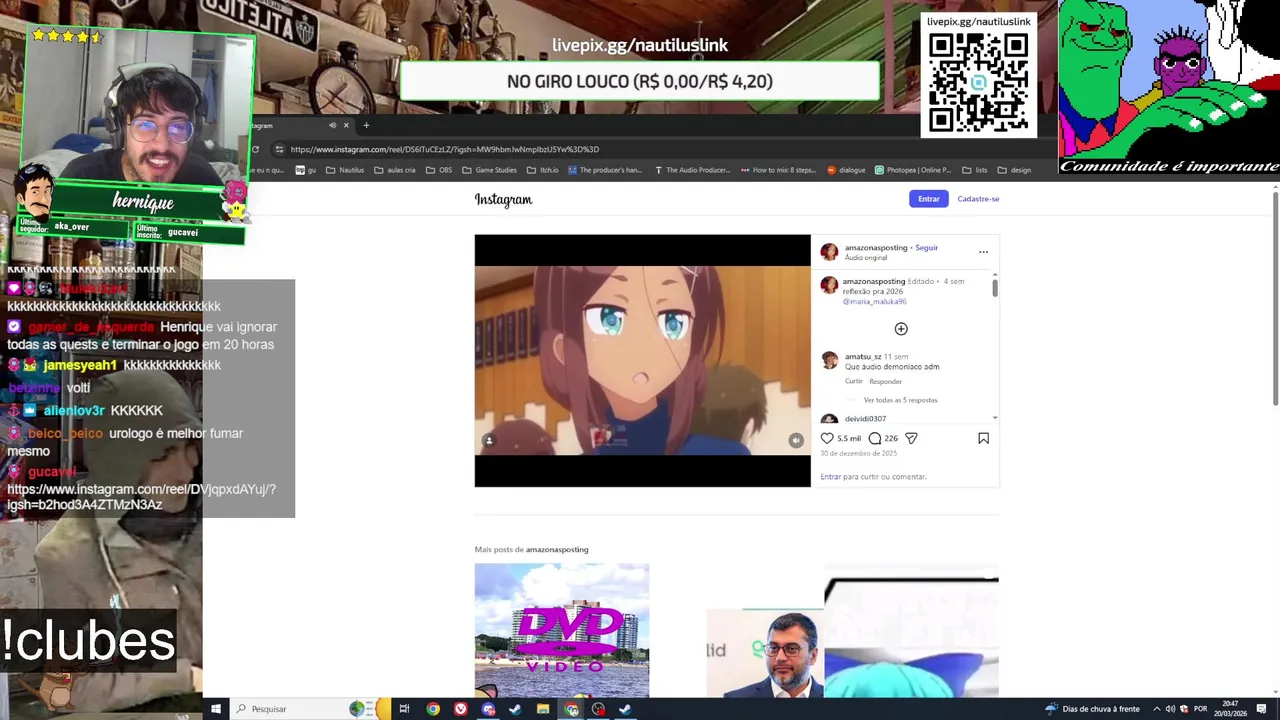Screen dimensions: 1280x720
Task: Open a new browser tab
Action: (366, 125)
